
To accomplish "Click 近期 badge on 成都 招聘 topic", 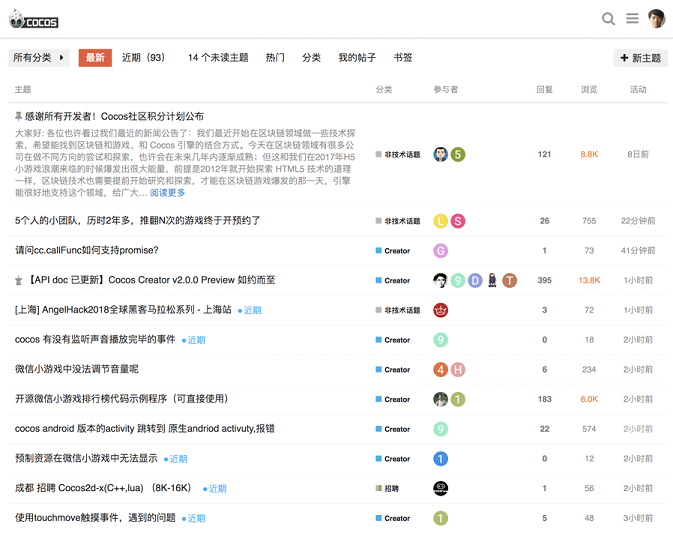I will (215, 489).
